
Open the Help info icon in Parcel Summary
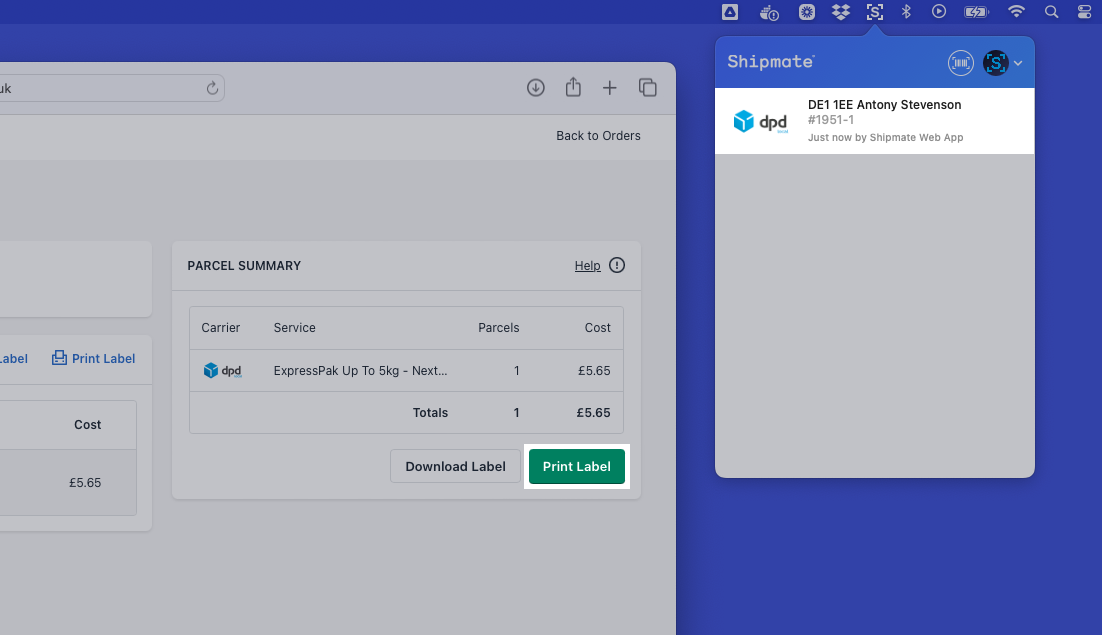(x=617, y=265)
